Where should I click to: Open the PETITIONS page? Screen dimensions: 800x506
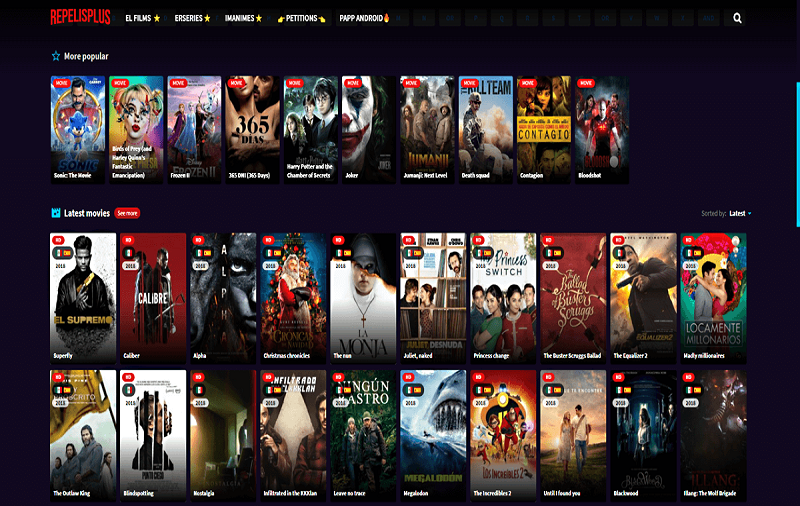301,18
